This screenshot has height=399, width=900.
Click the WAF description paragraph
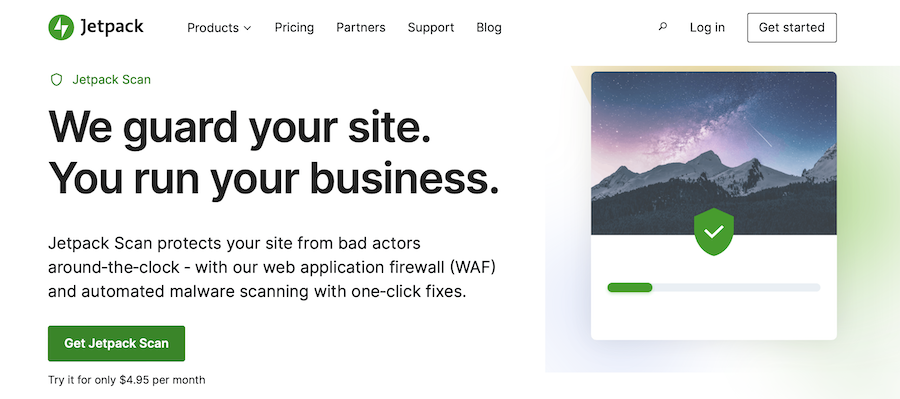pyautogui.click(x=271, y=268)
